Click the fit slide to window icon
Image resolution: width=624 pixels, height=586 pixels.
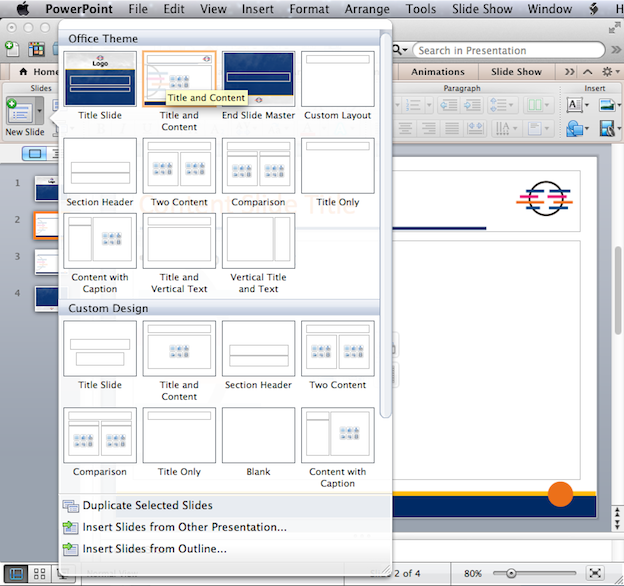[x=596, y=573]
